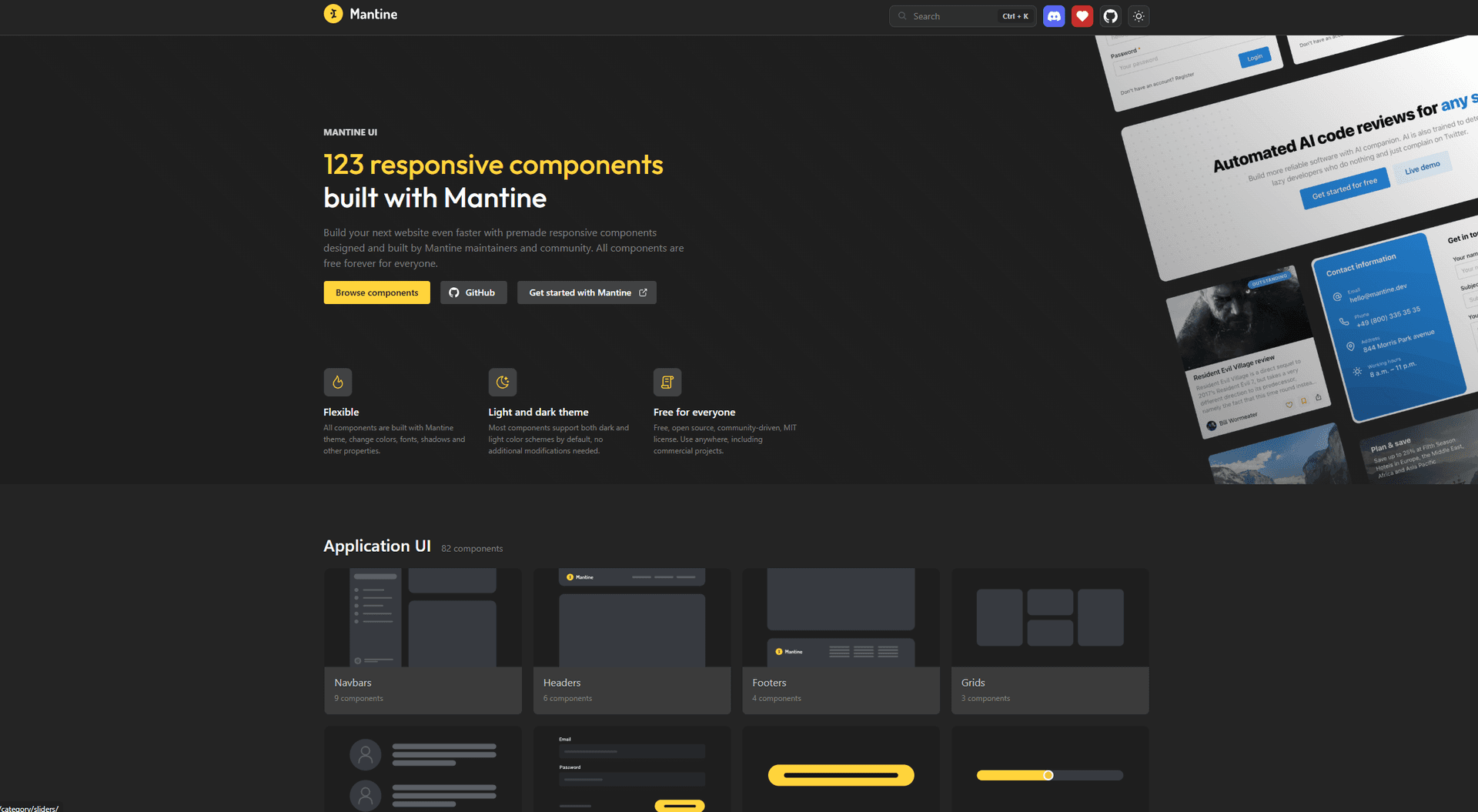Open Get started with Mantine link
Image resolution: width=1478 pixels, height=812 pixels.
(586, 292)
